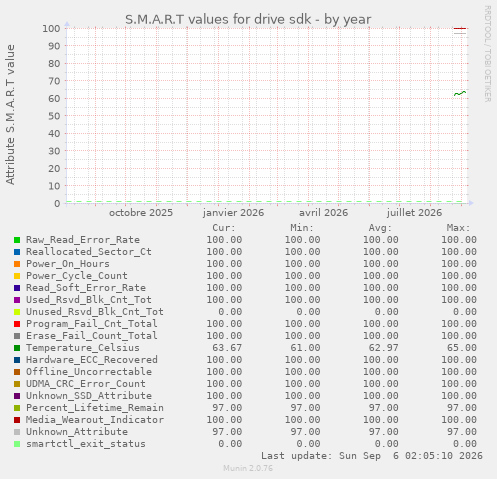Click the Media_Wearout_Indicator dark red swatch
The image size is (497, 479).
(x=17, y=420)
